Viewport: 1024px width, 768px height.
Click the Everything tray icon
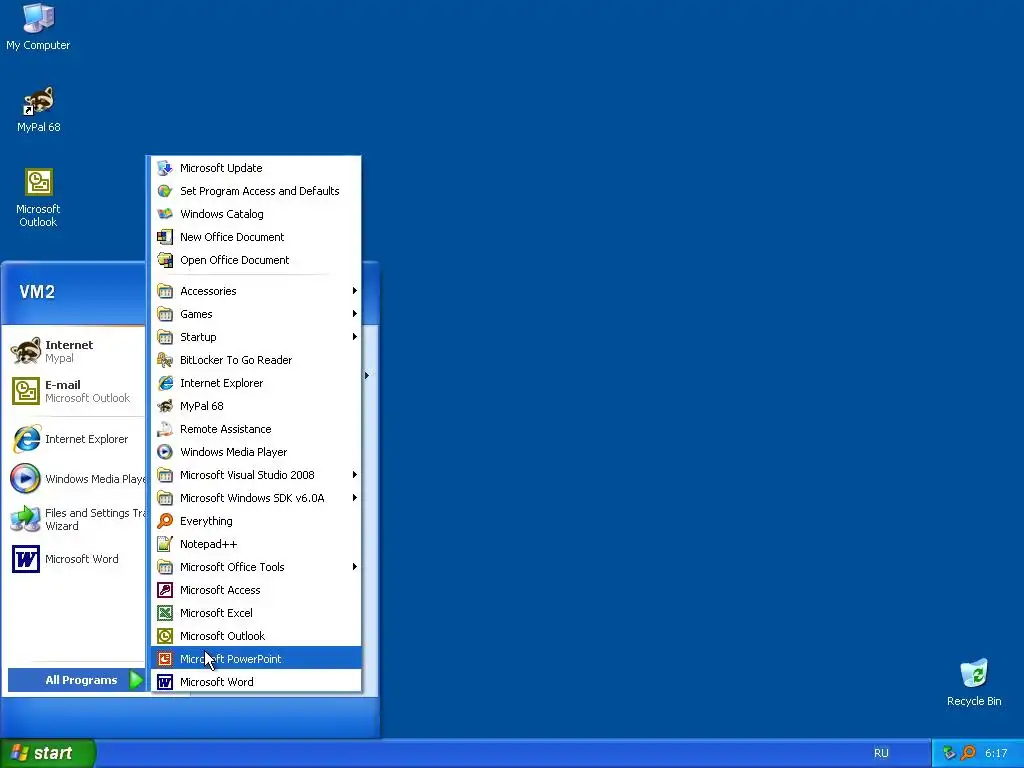coord(968,753)
